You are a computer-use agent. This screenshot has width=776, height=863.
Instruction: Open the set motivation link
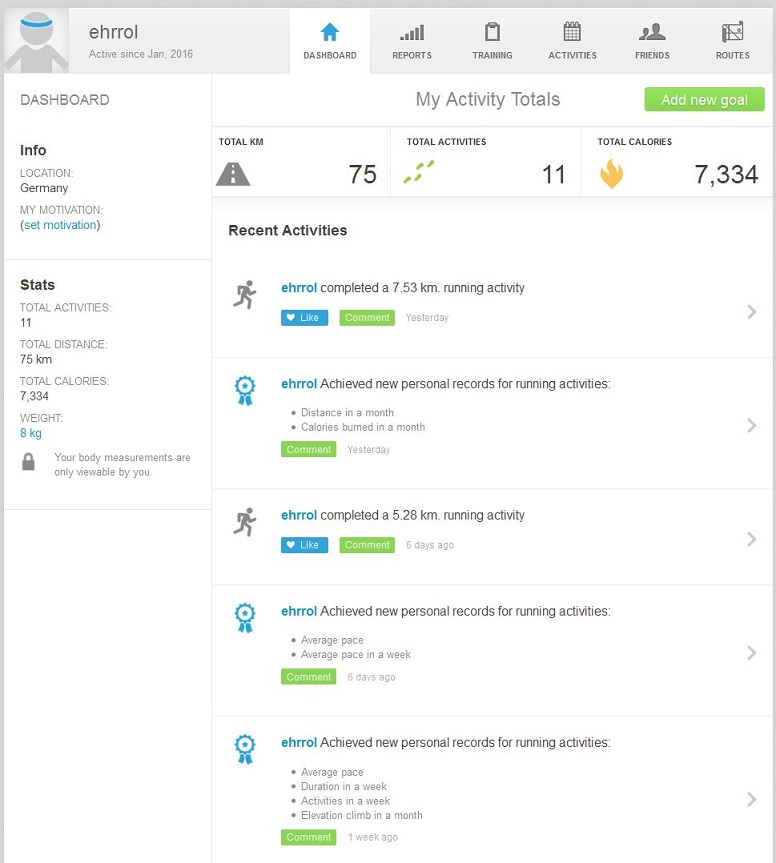[x=60, y=225]
